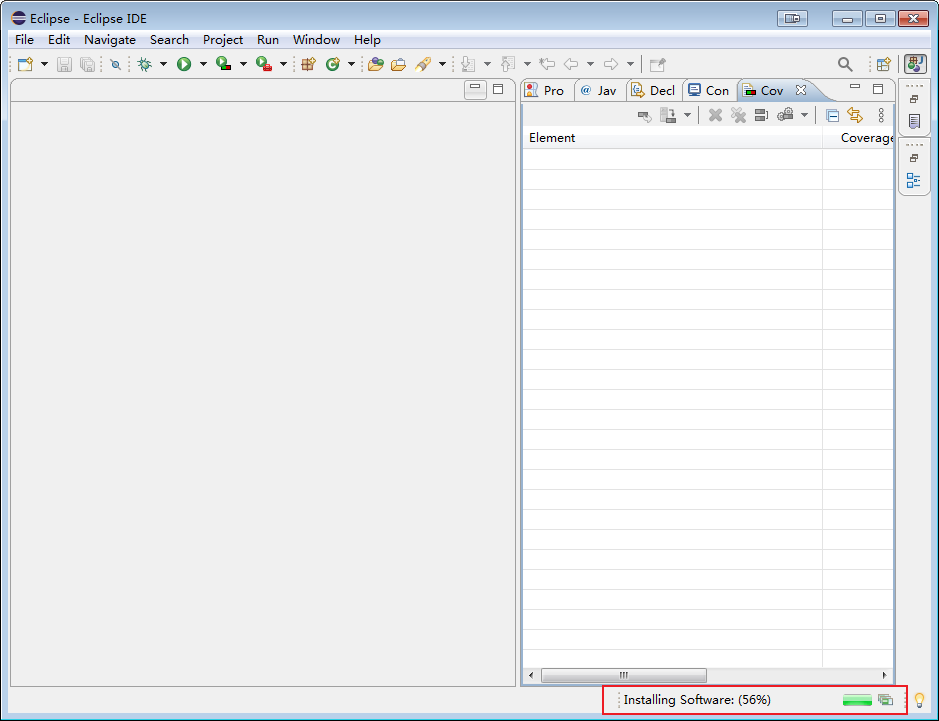
Task: Switch to the Jav (Javadoc) tab
Action: click(x=599, y=90)
